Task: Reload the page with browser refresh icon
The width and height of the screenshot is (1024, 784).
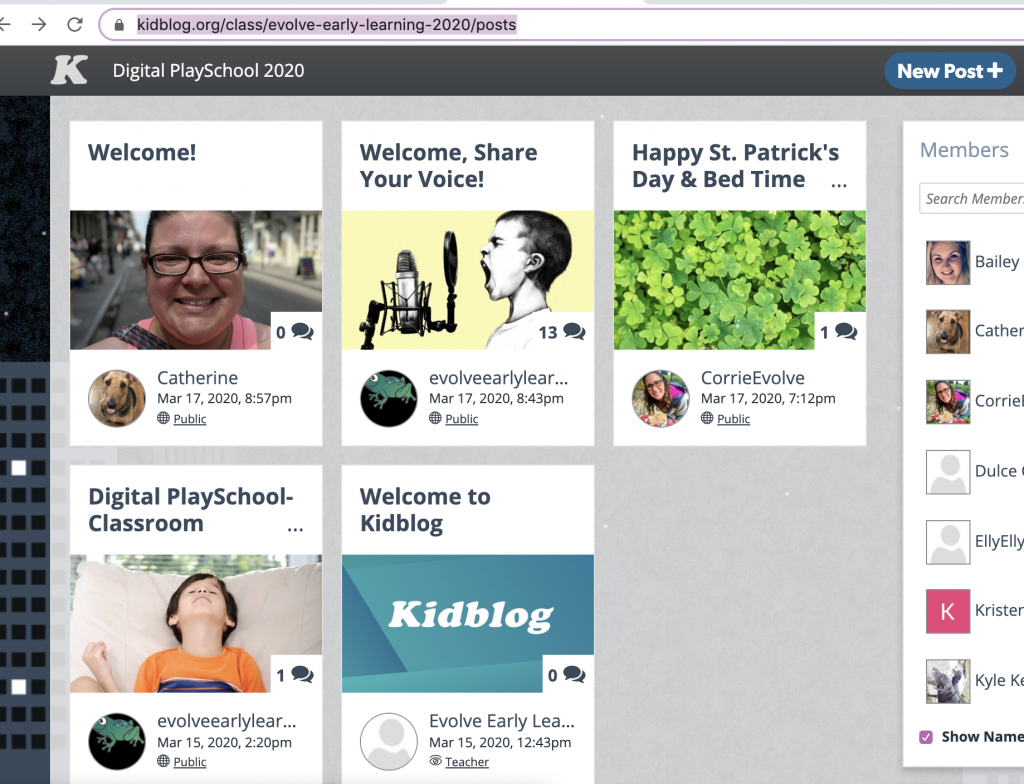Action: 75,24
